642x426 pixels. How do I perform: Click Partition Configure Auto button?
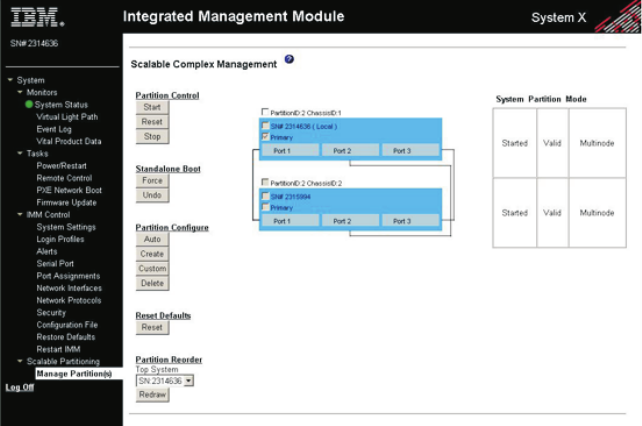click(152, 239)
